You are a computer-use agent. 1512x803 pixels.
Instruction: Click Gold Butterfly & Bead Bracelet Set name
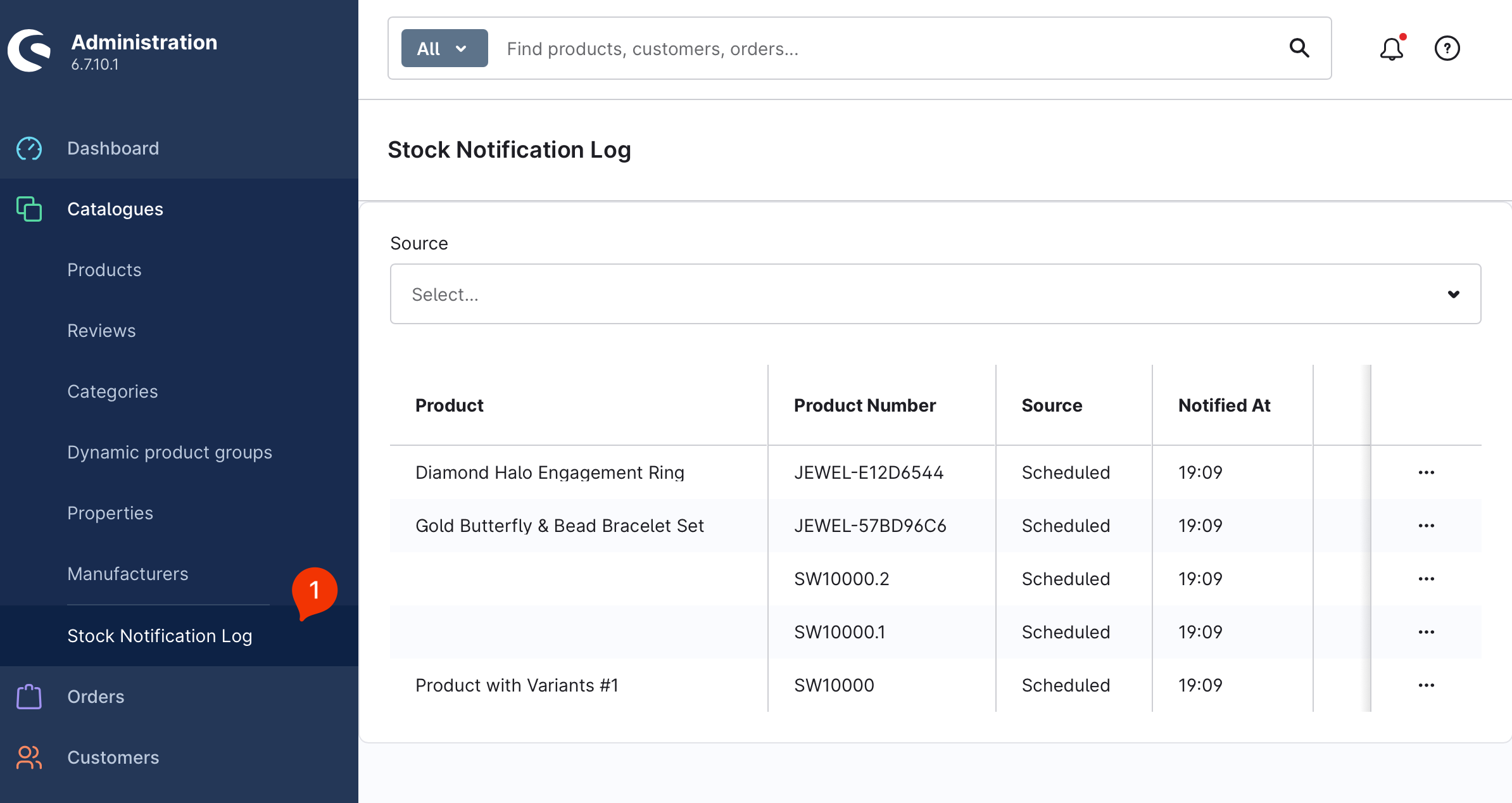point(560,526)
